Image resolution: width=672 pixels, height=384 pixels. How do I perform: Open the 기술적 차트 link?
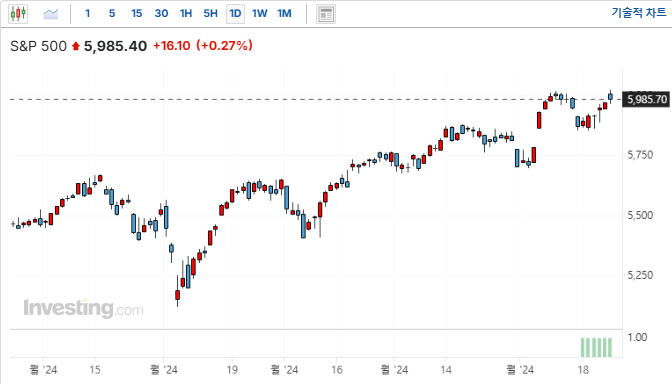point(639,13)
